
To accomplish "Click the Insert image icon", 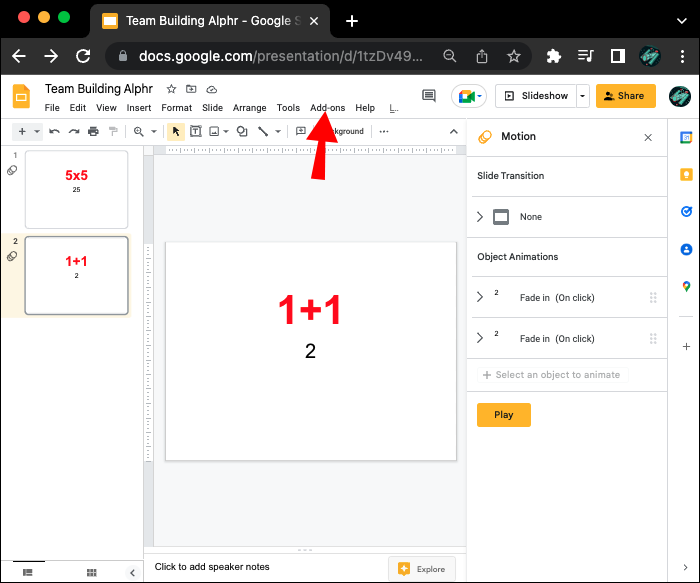I will [x=214, y=131].
